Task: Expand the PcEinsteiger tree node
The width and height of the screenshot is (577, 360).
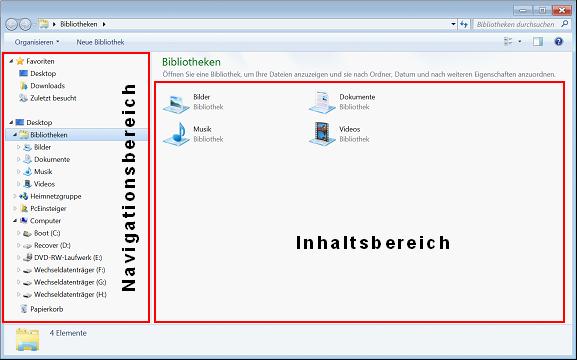Action: point(15,208)
